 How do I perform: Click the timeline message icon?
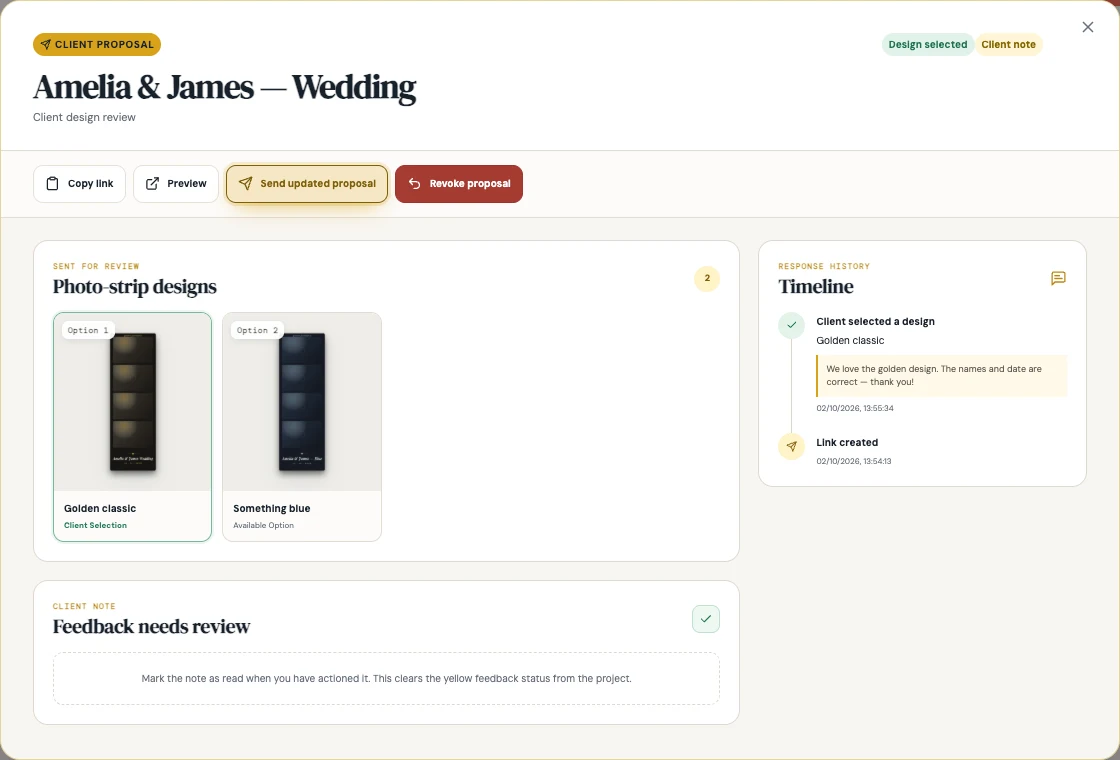(x=1059, y=279)
